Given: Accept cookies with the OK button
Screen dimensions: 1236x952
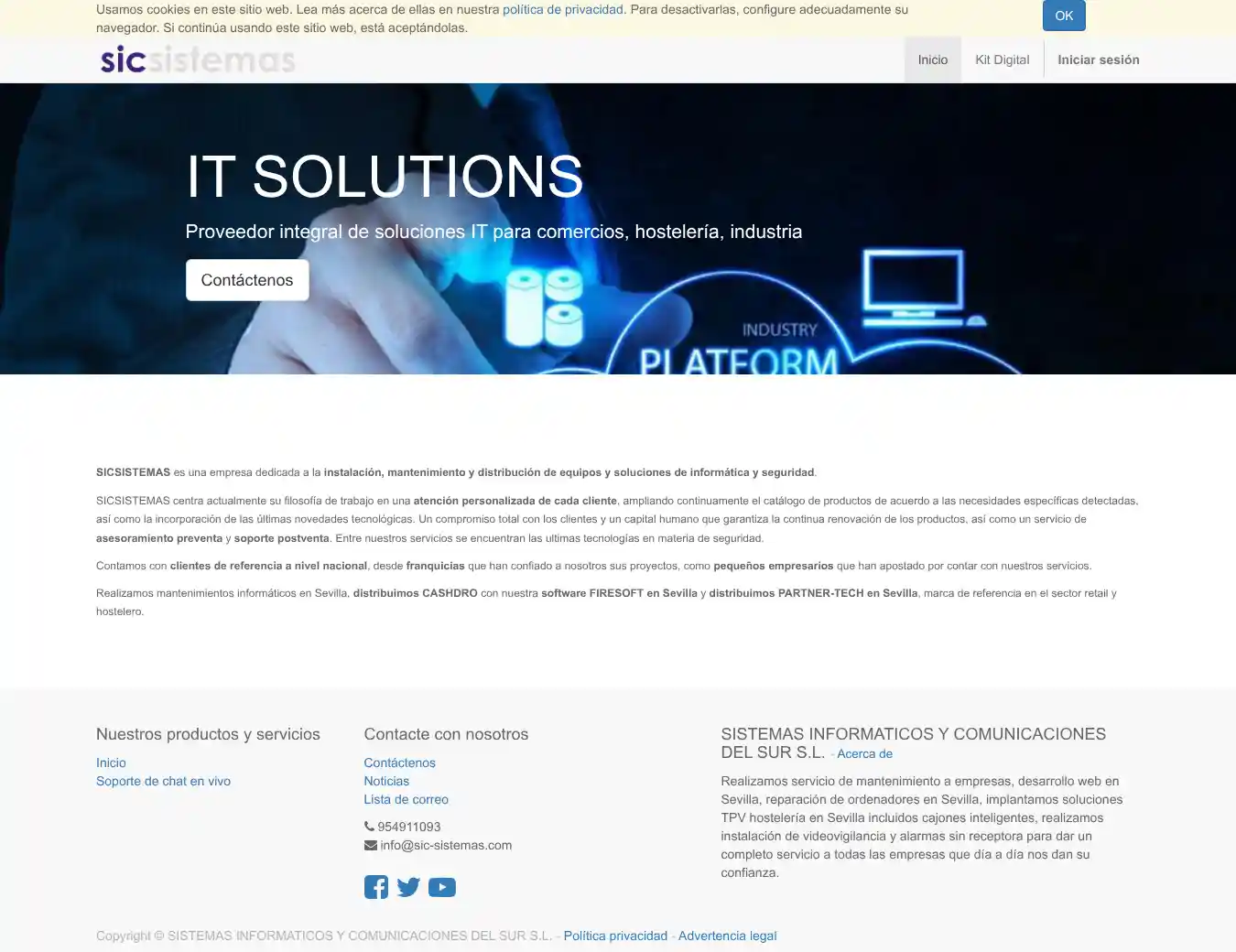Looking at the screenshot, I should coord(1063,16).
